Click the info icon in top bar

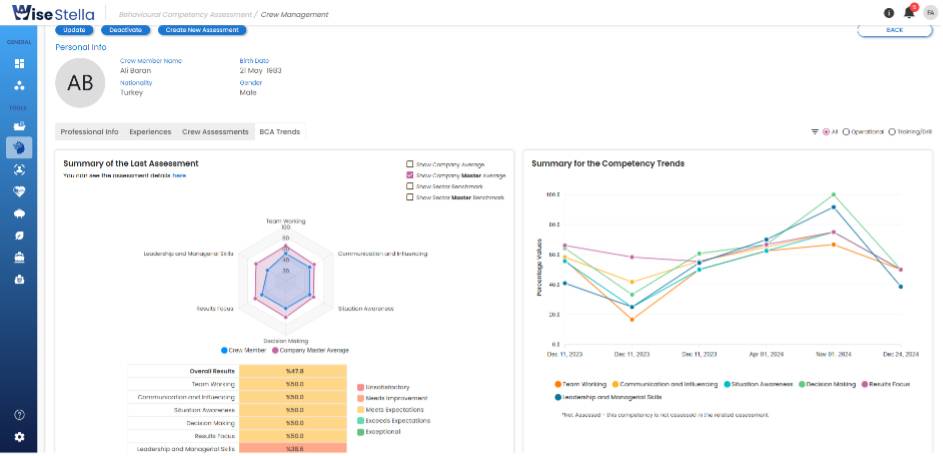(889, 13)
